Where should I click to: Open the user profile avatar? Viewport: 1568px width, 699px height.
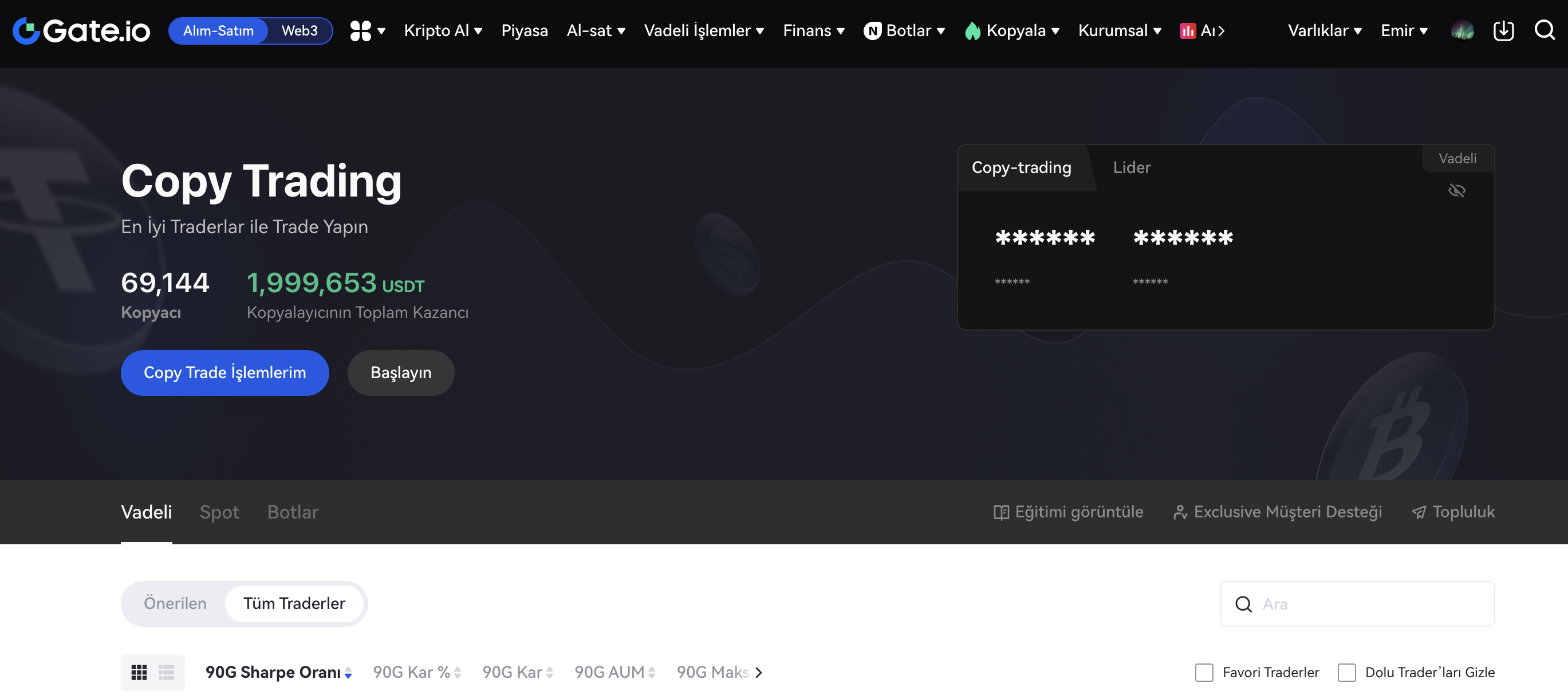[1462, 30]
